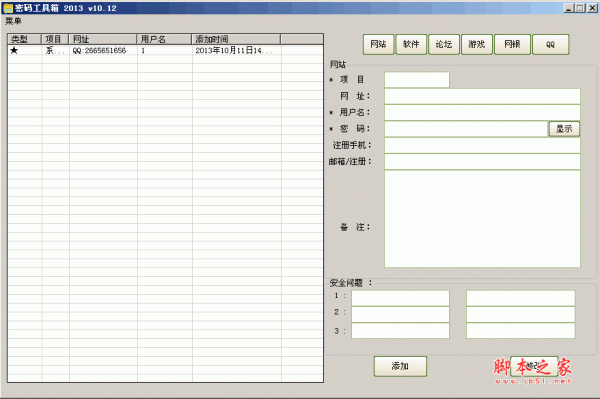The height and width of the screenshot is (399, 600).
Task: Click security question 3 field
Action: pos(400,331)
